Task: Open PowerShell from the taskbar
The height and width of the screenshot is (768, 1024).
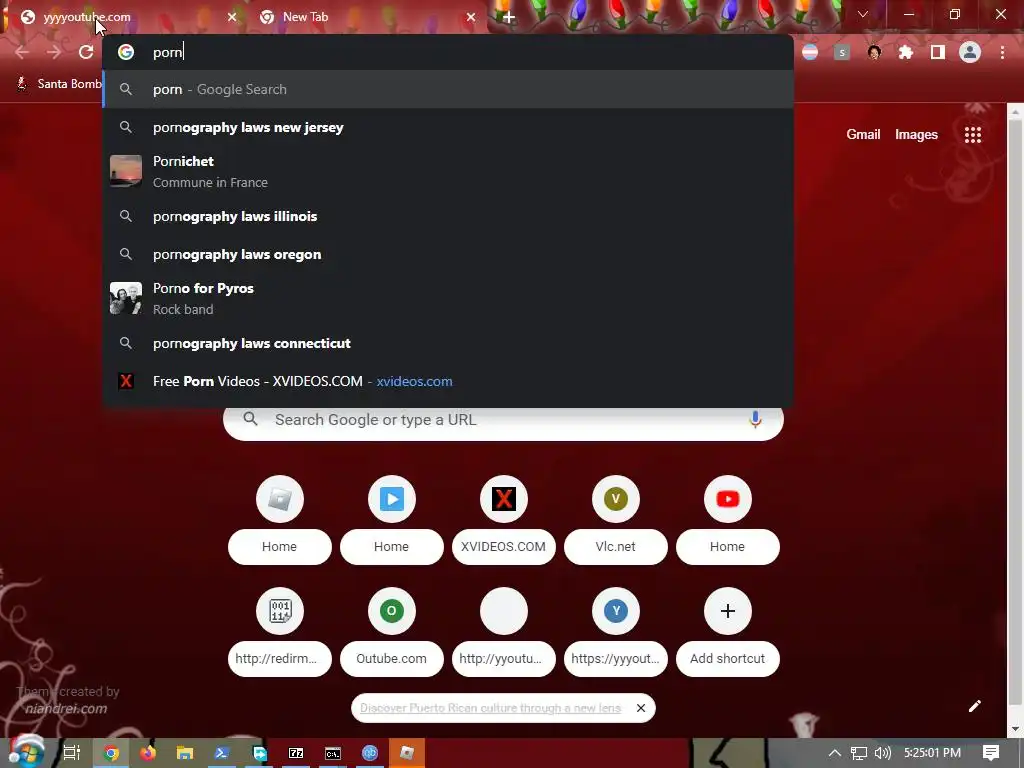Action: [221, 753]
